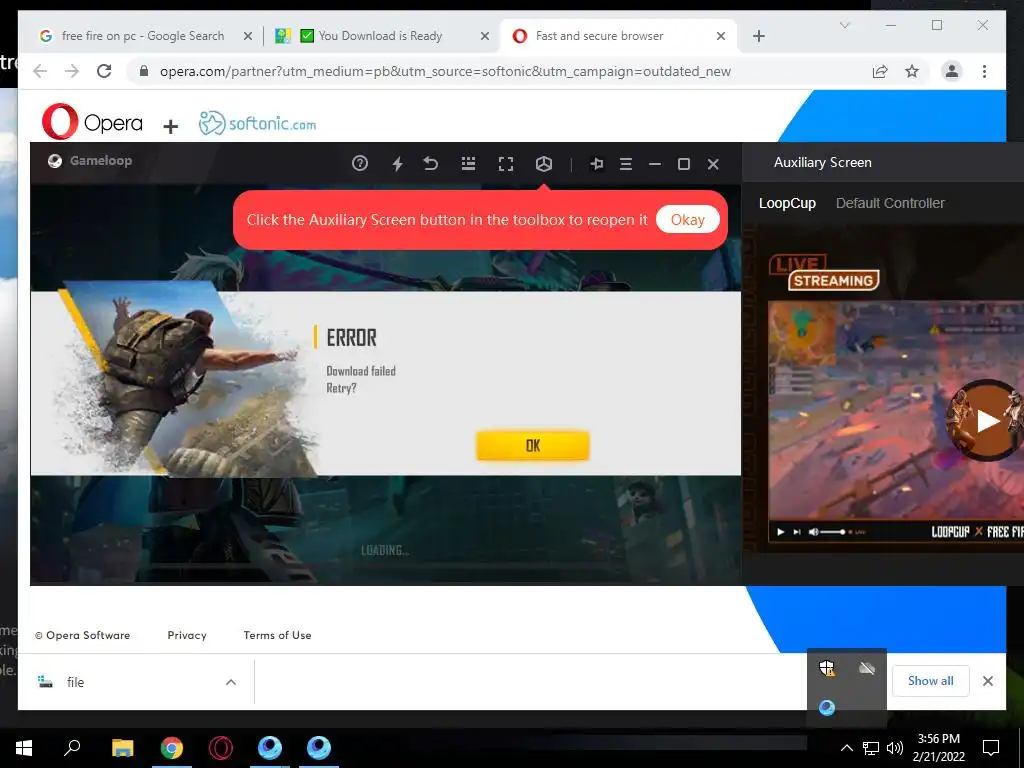Skip to the next video in the player

coord(797,532)
